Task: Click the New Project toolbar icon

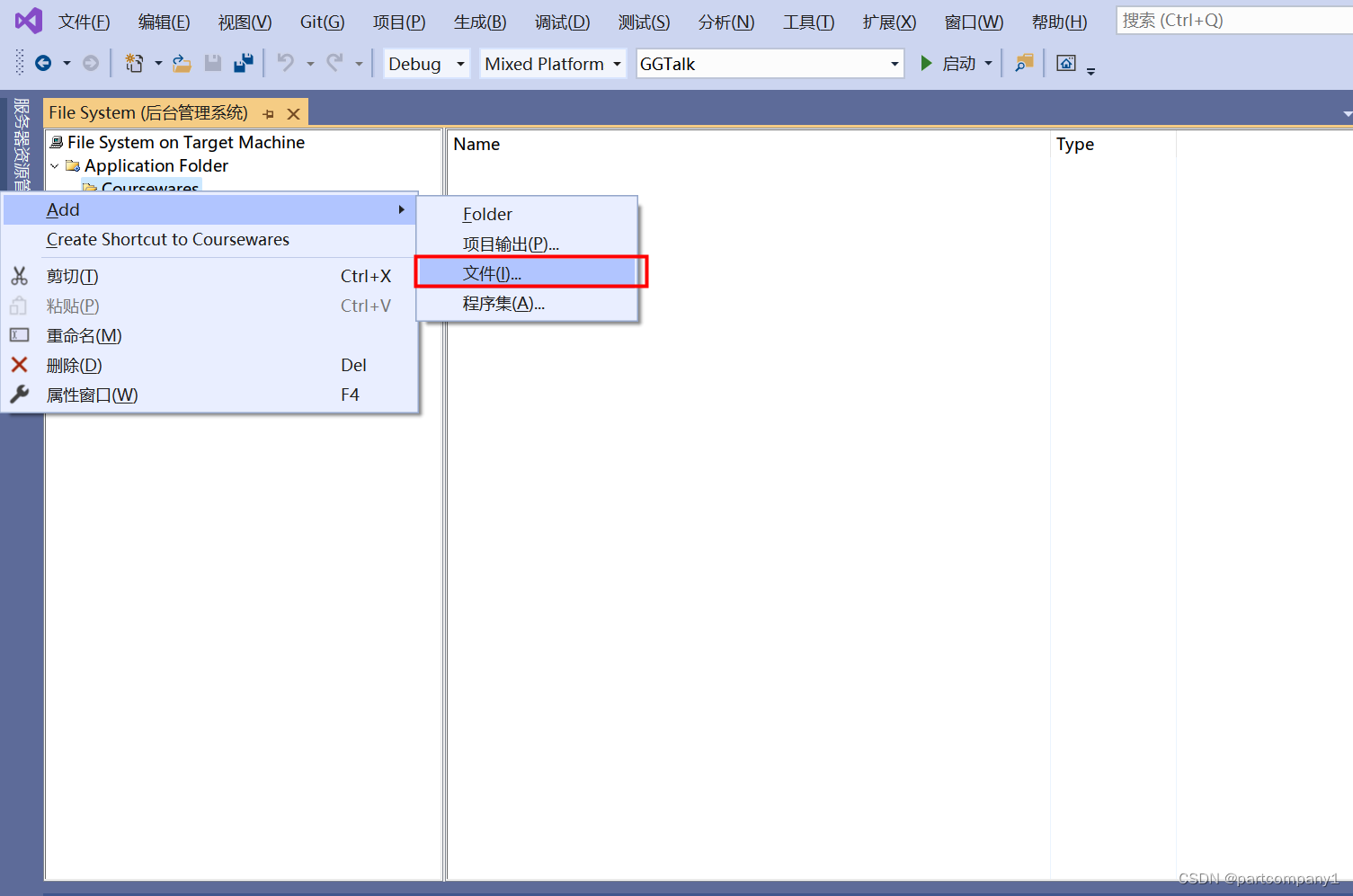Action: pyautogui.click(x=134, y=63)
